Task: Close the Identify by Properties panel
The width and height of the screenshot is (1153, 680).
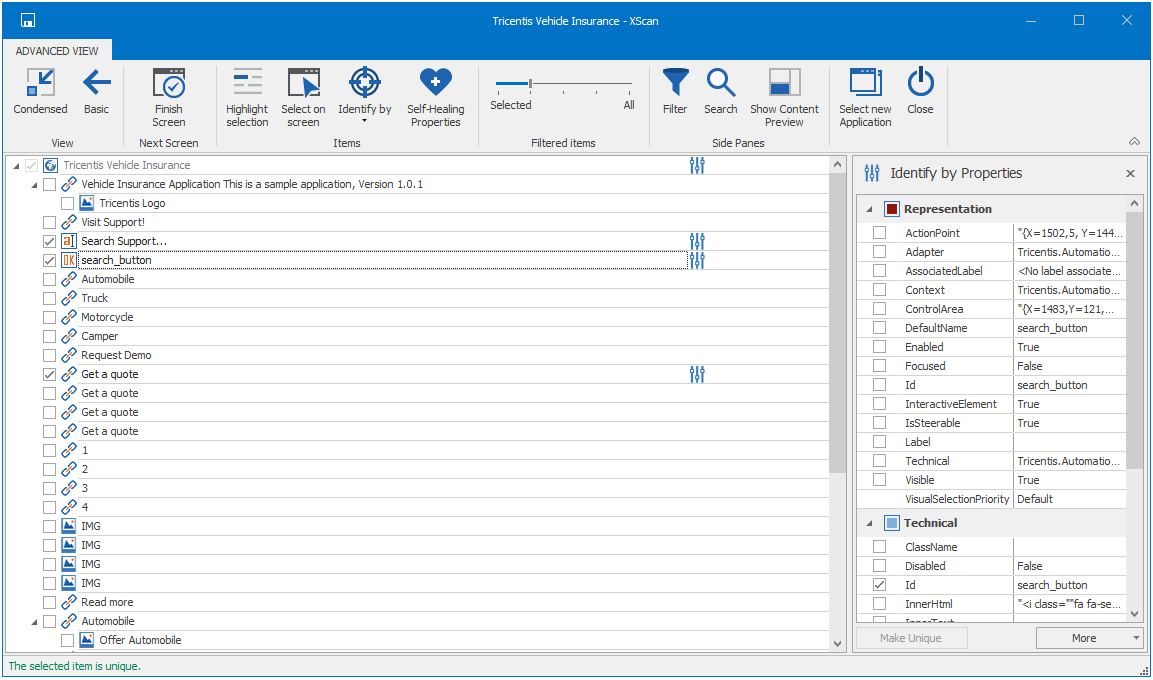Action: [x=1130, y=174]
